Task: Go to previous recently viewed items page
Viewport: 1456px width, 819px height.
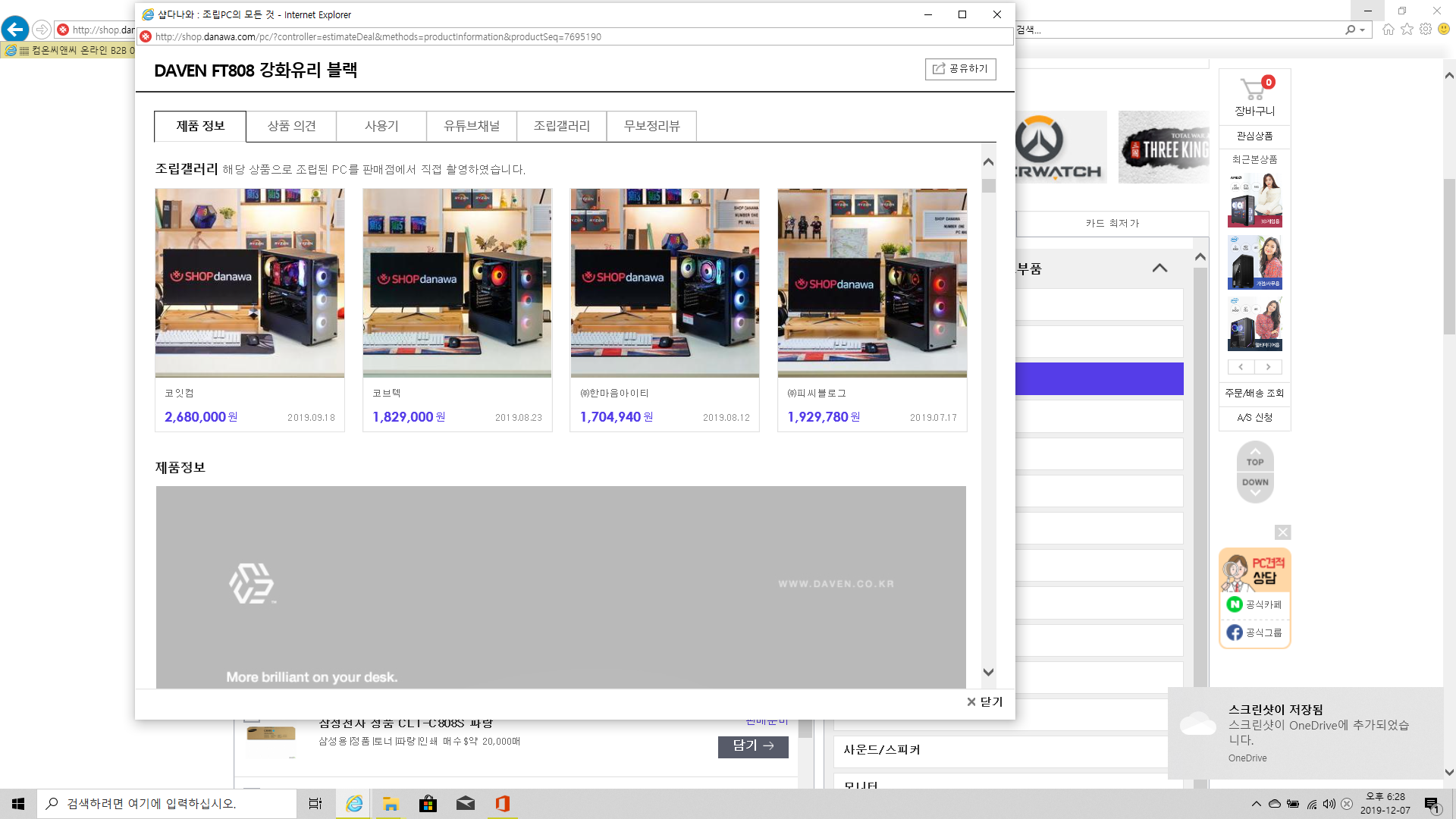Action: (1241, 367)
